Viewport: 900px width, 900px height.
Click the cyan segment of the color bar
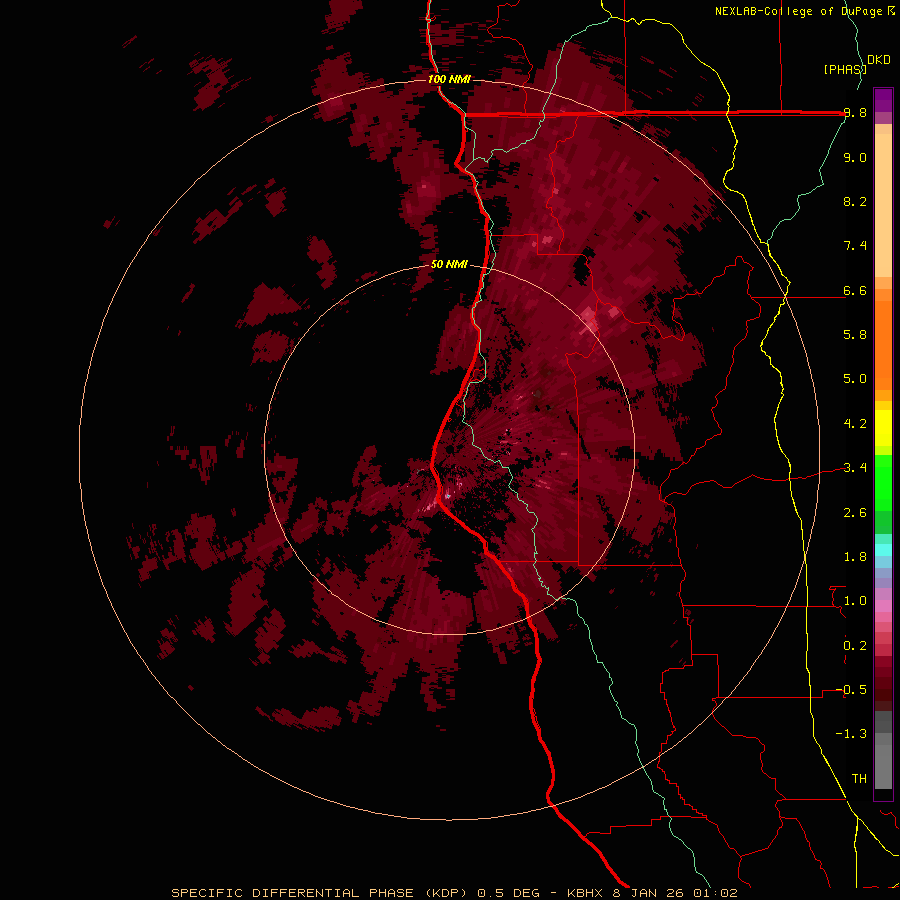tap(883, 550)
